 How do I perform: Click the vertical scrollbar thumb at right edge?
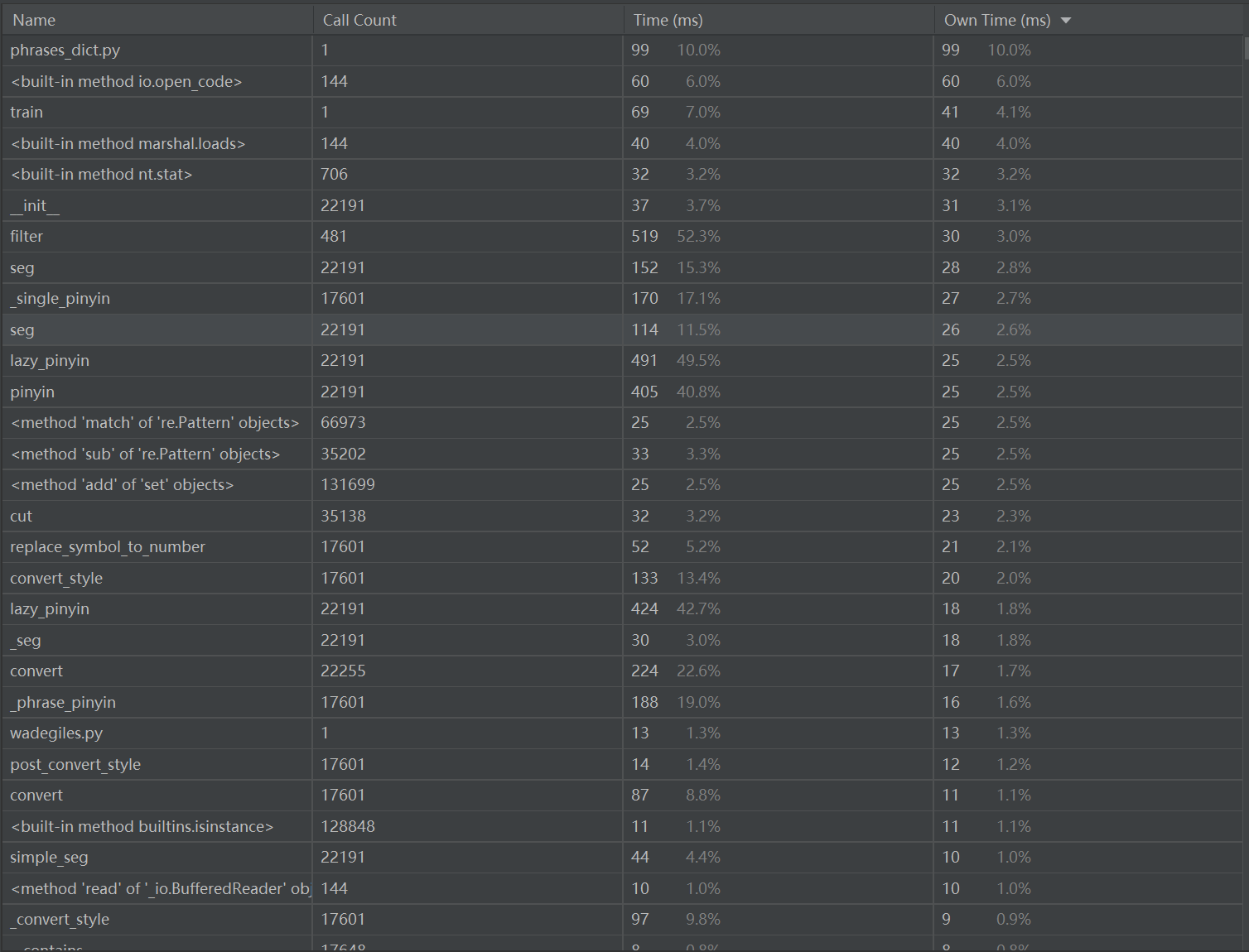[1245, 48]
